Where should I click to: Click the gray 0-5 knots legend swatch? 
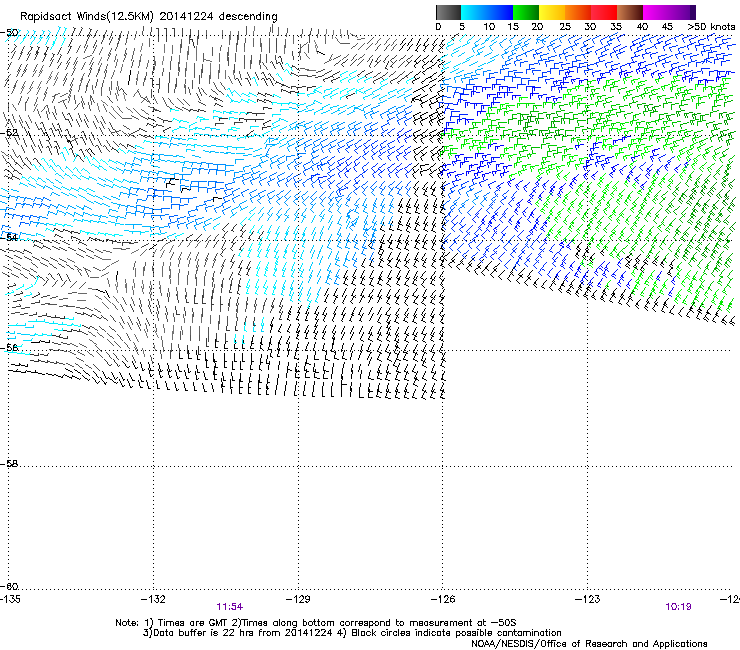coord(448,12)
